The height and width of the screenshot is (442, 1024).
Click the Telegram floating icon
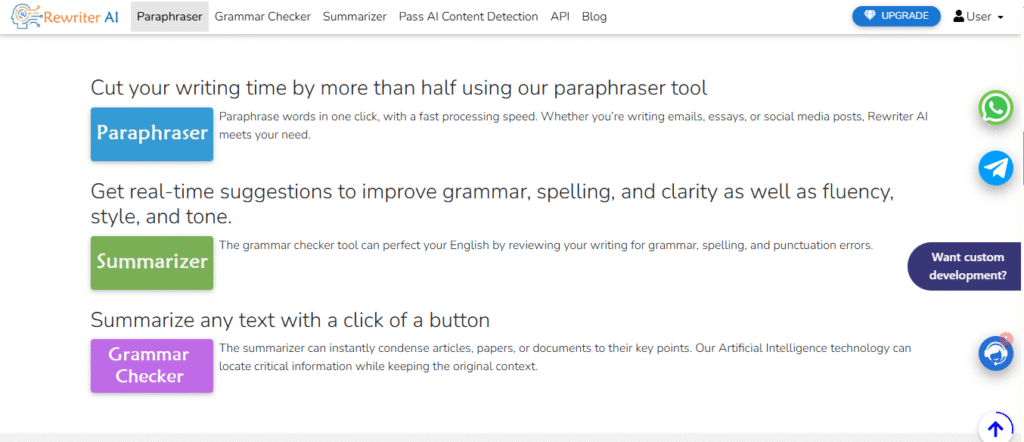coord(995,168)
